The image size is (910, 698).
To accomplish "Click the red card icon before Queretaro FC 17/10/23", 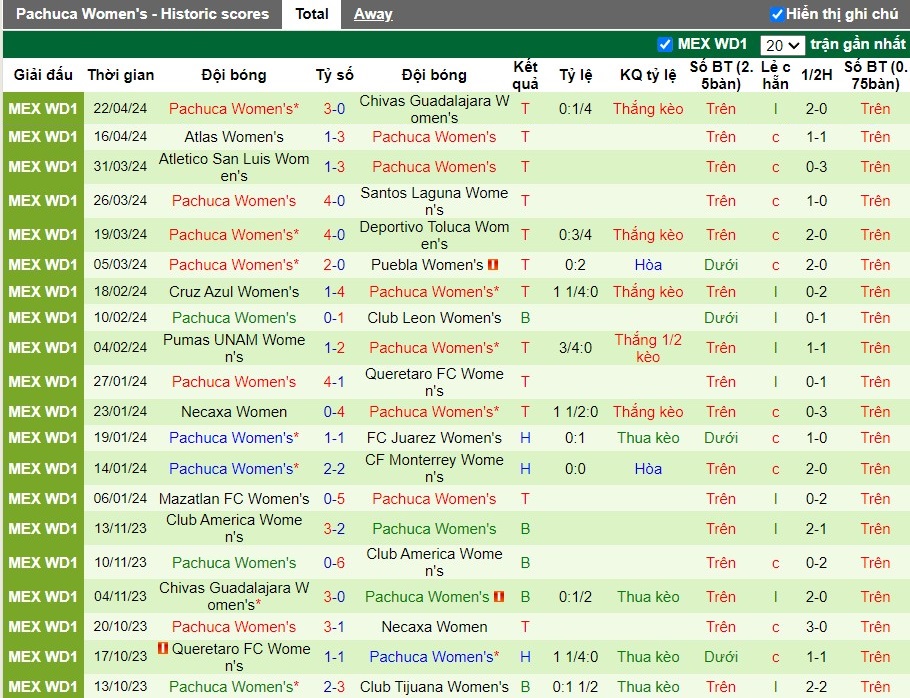I will click(x=163, y=648).
